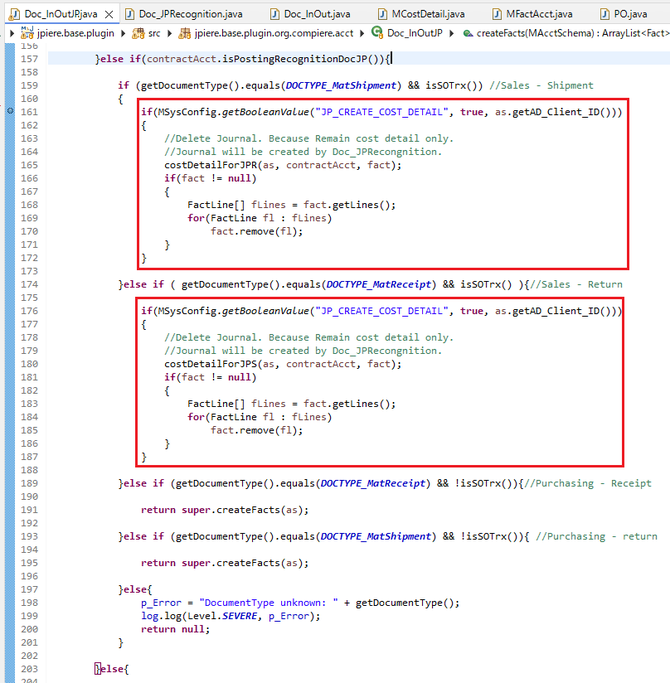Click on isPostingRecognitionDocJP() on line 157

coord(303,59)
